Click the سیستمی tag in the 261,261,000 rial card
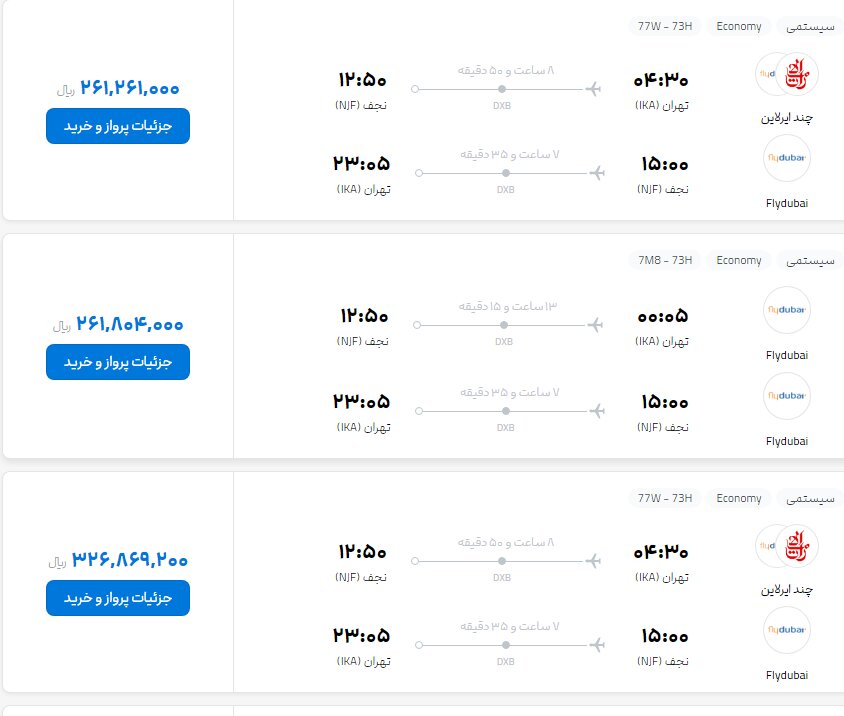 point(812,27)
